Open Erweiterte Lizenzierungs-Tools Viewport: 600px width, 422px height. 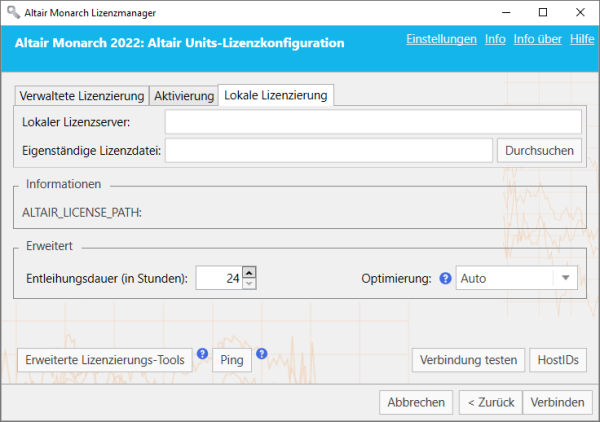coord(105,360)
